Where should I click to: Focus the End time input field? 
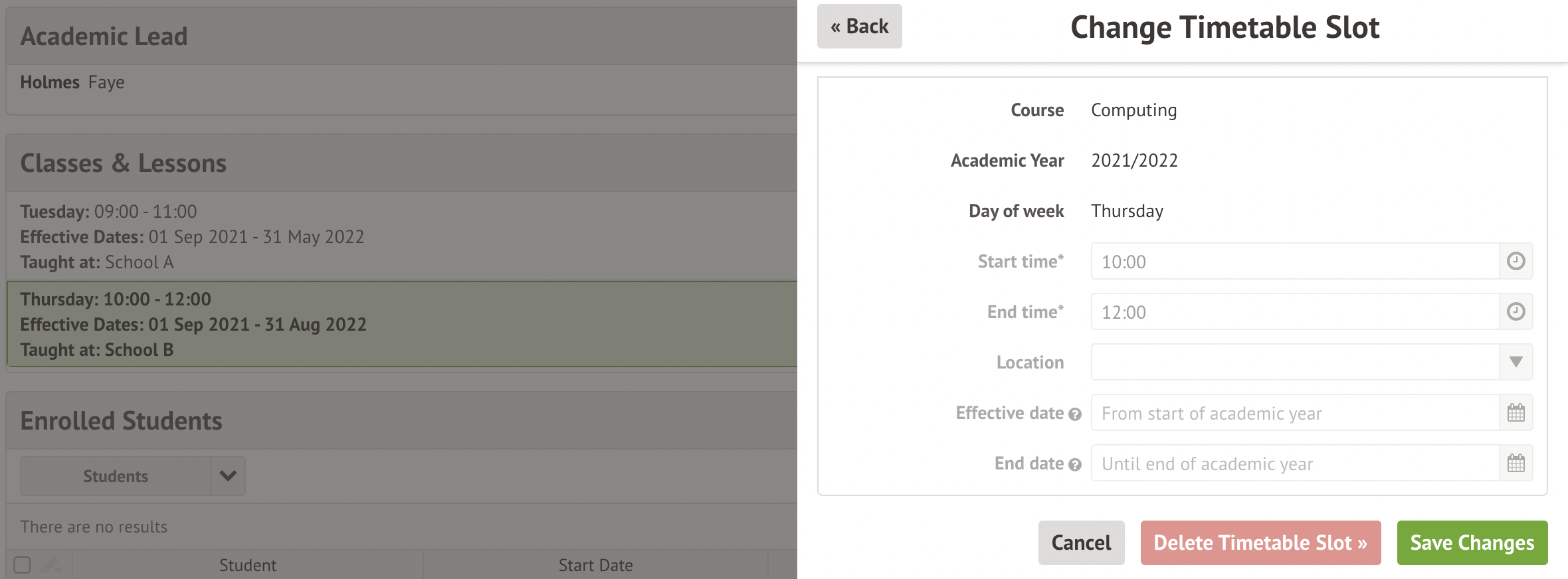[x=1294, y=312]
